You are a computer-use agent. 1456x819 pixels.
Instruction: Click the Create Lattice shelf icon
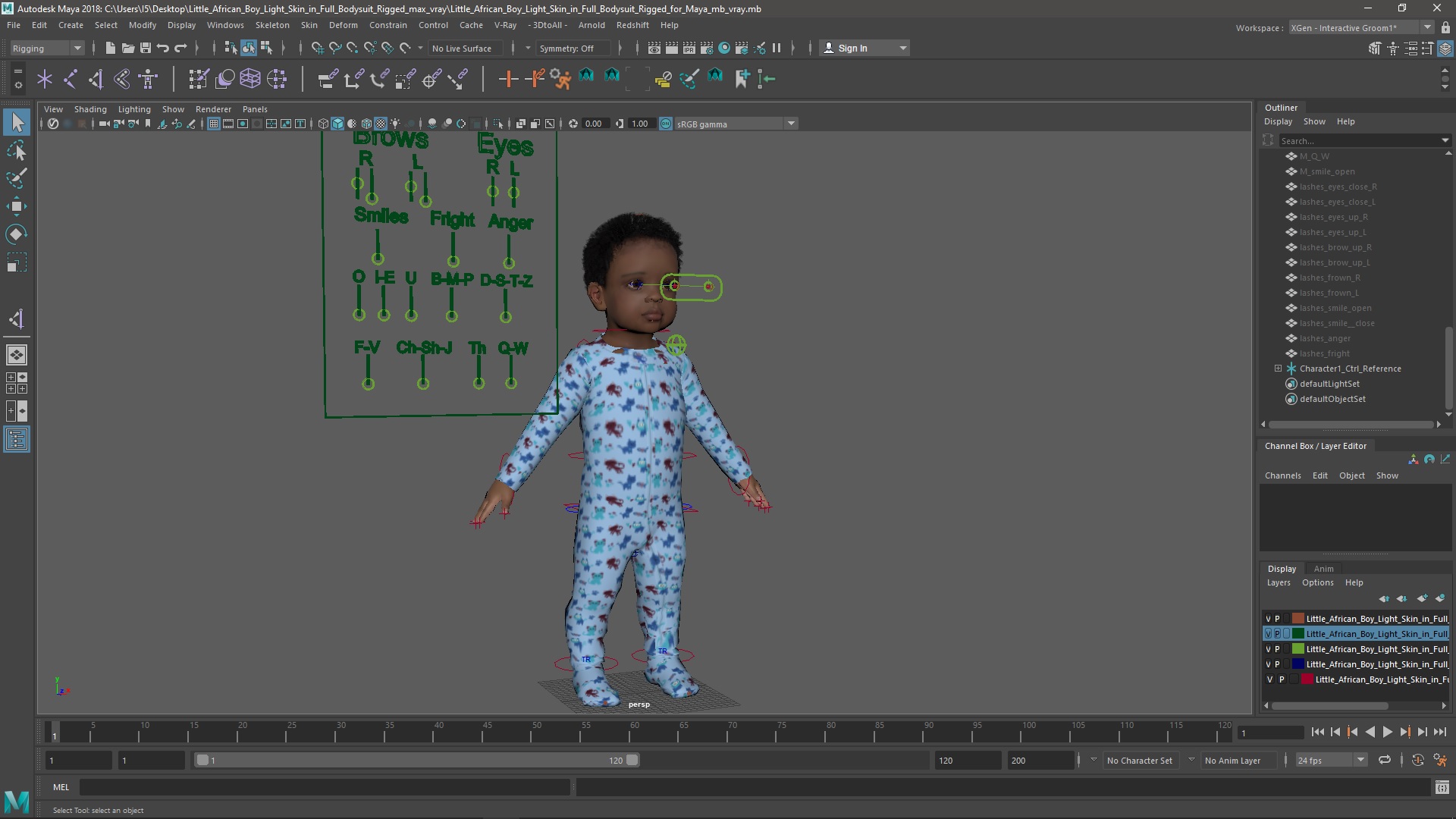point(250,78)
